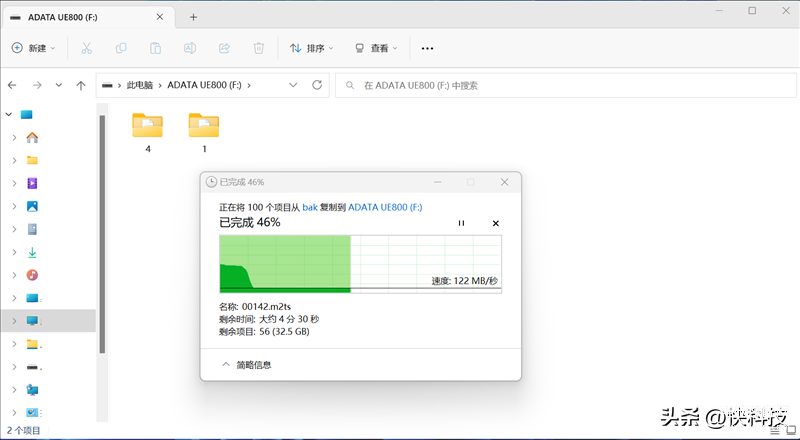Click the Rename icon in toolbar
This screenshot has height=440, width=800.
190,48
